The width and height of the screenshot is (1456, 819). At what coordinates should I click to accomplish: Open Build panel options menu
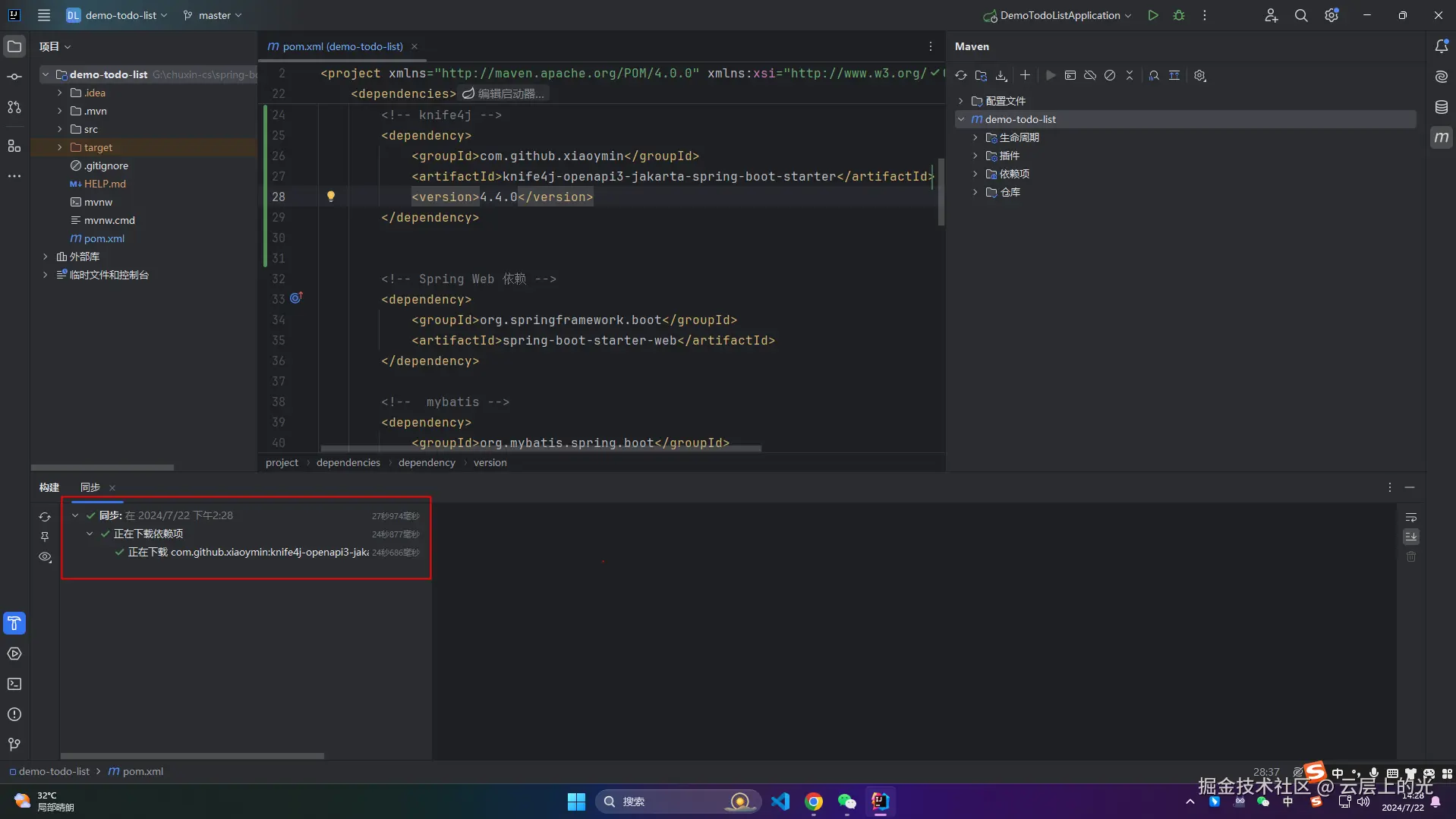point(1390,487)
